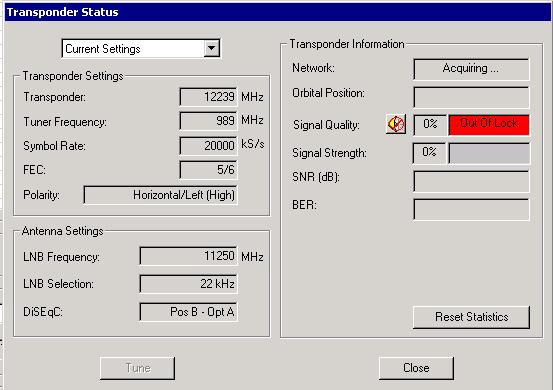Click the Symbol Rate 20000 field
Image resolution: width=553 pixels, height=390 pixels.
(208, 146)
